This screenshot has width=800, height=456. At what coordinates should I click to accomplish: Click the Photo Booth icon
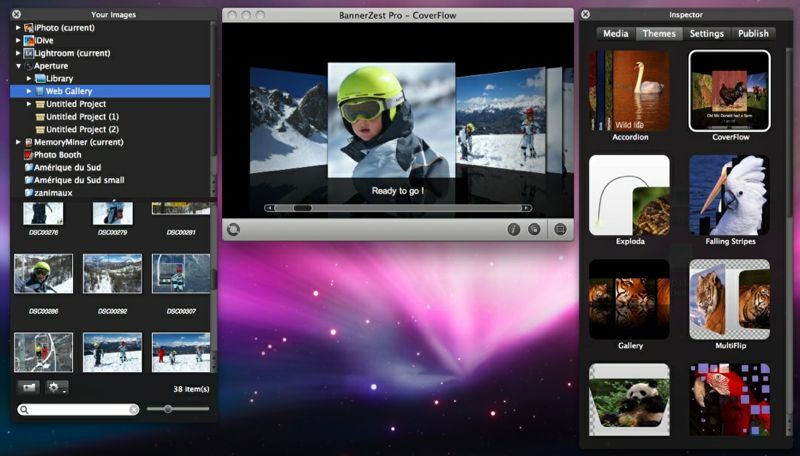point(29,155)
